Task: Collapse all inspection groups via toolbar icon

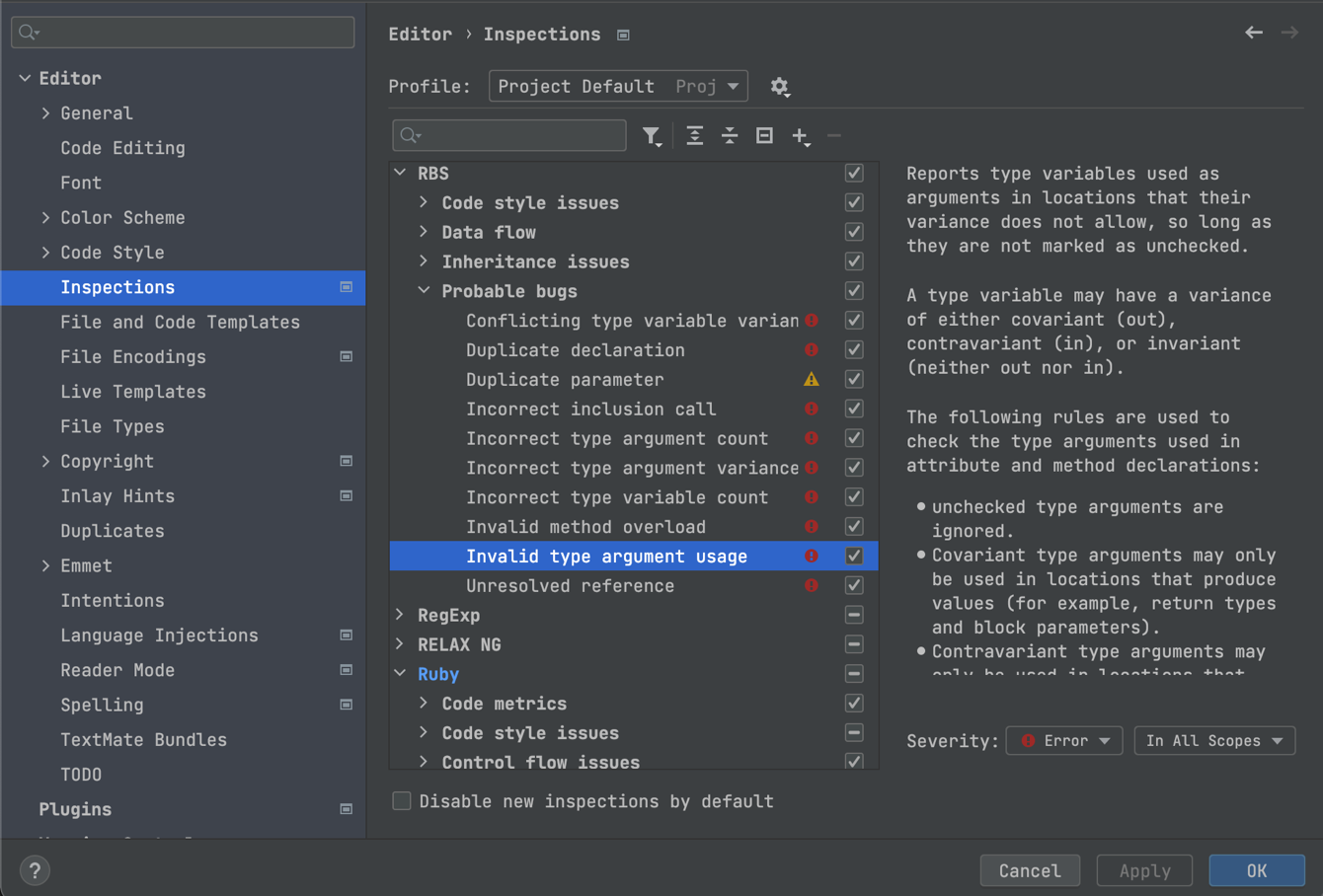Action: pos(729,135)
